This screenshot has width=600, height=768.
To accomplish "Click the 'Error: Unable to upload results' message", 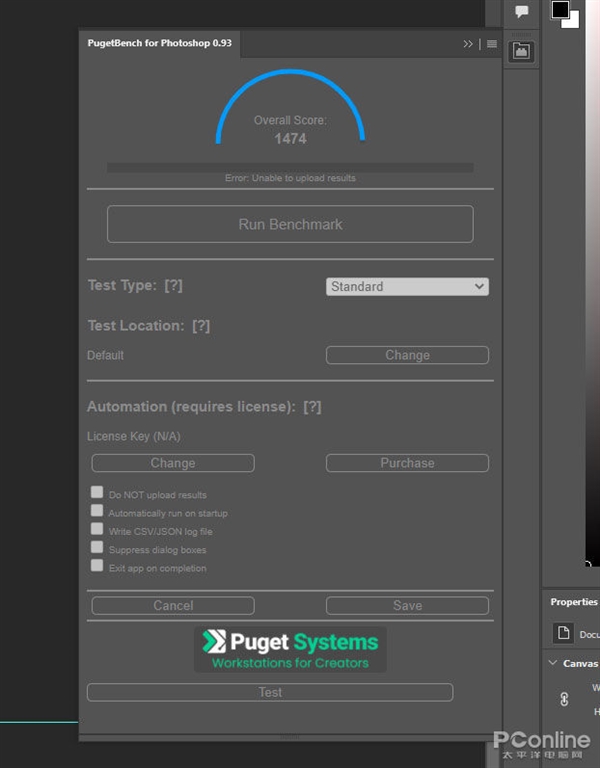I will click(x=290, y=178).
